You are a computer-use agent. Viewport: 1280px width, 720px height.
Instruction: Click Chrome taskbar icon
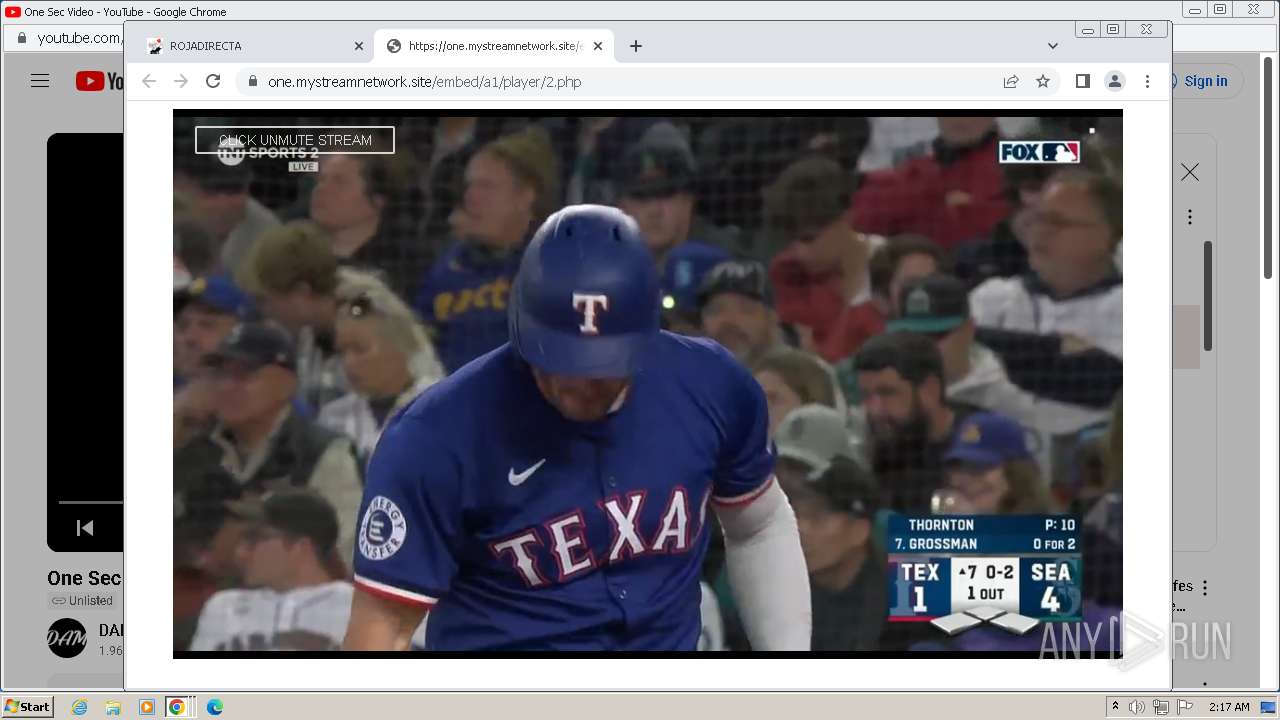(177, 707)
